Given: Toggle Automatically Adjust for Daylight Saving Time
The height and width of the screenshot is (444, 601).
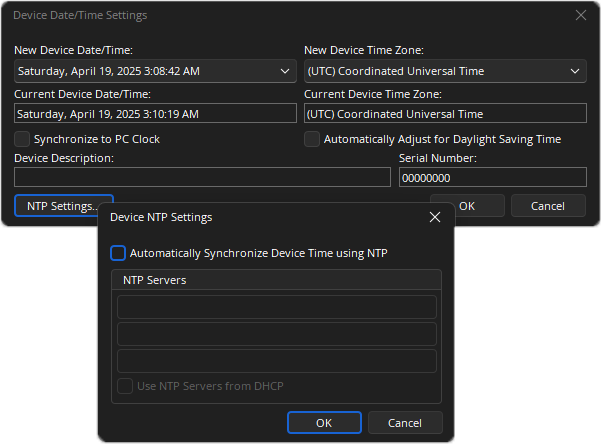Looking at the screenshot, I should 312,139.
